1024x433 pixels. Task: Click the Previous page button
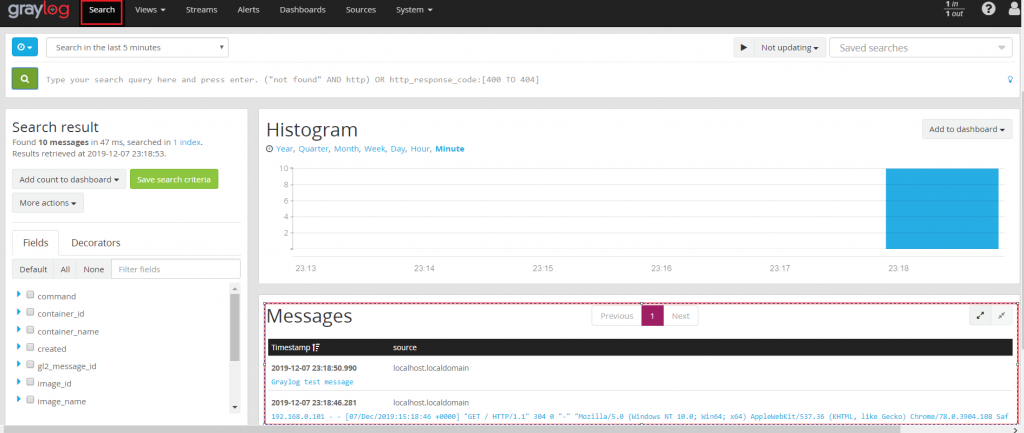616,316
